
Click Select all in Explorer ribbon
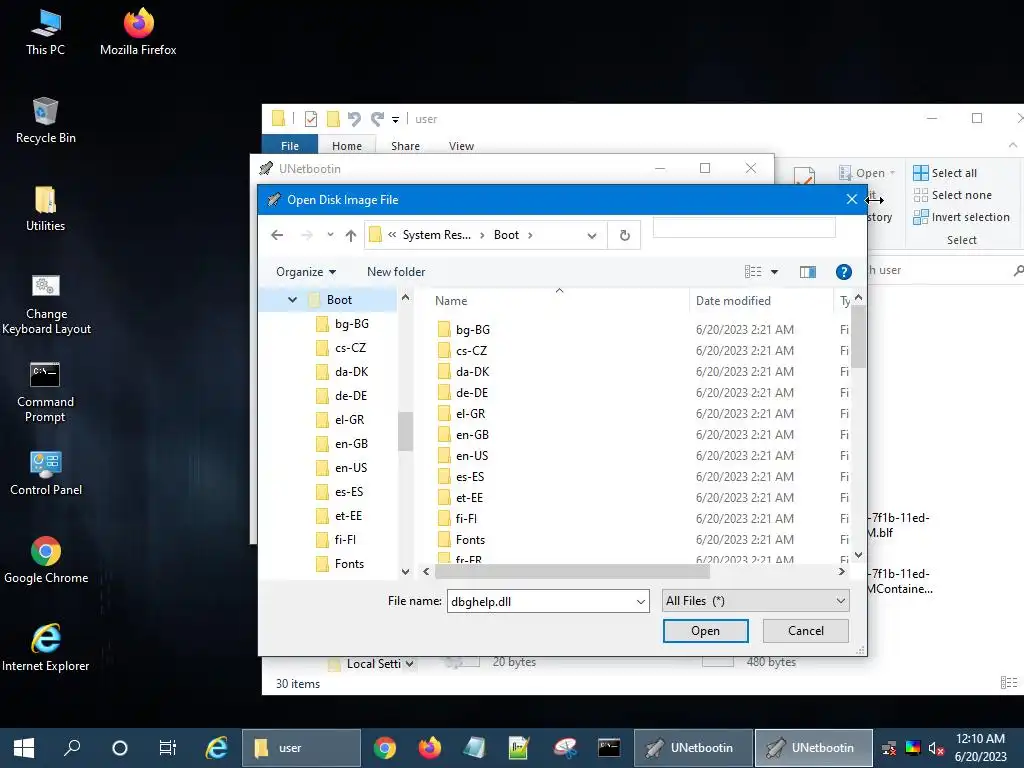(x=945, y=173)
